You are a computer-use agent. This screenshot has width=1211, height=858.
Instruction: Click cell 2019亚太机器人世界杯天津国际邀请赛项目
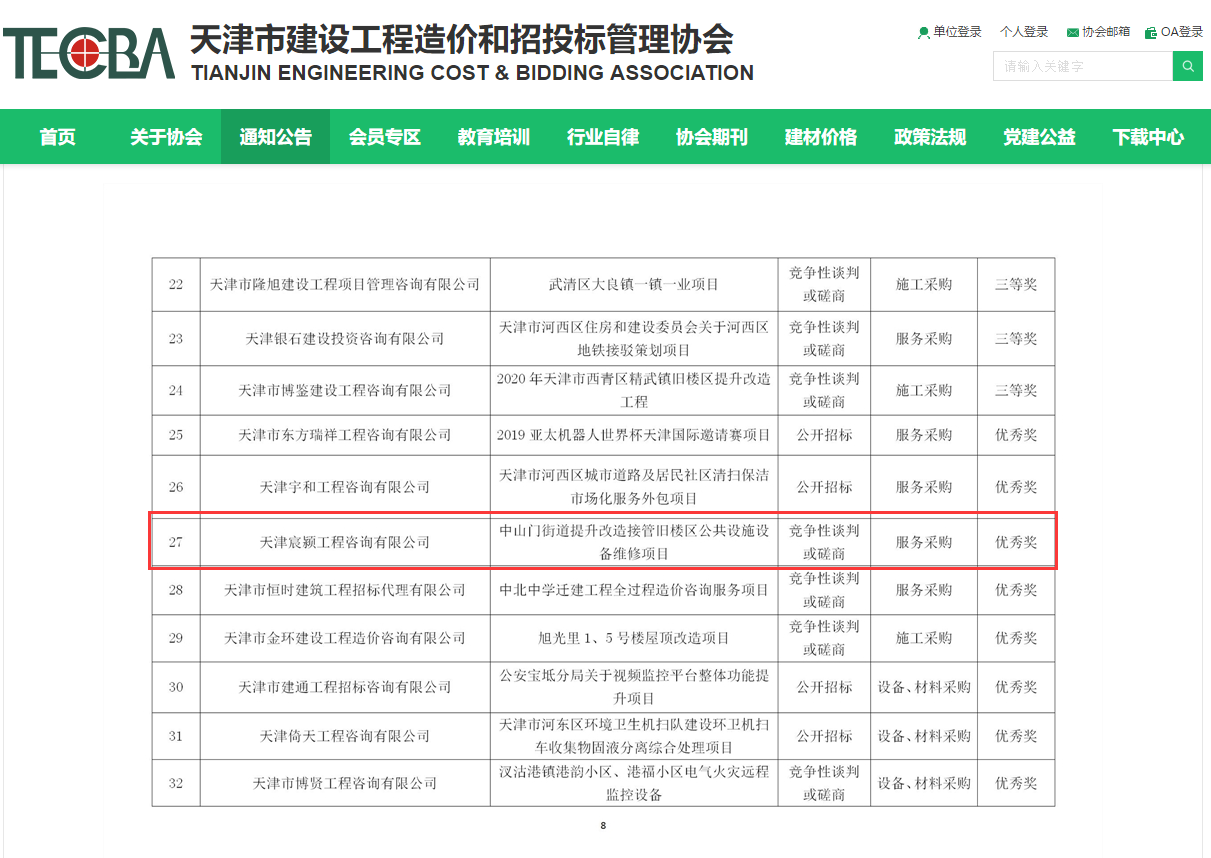pos(634,436)
